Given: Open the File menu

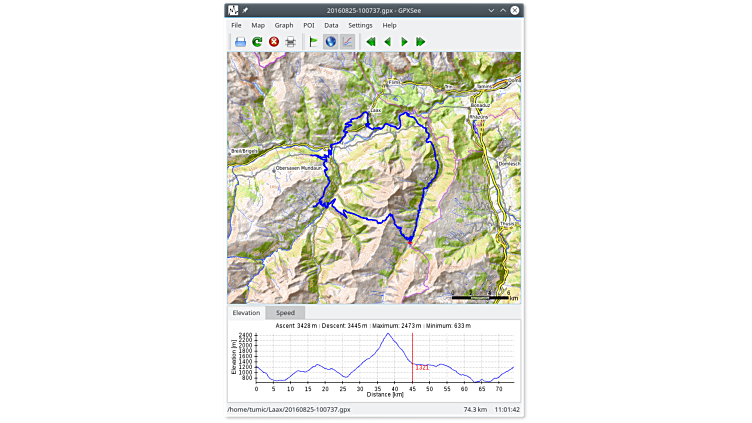Looking at the screenshot, I should pos(236,25).
